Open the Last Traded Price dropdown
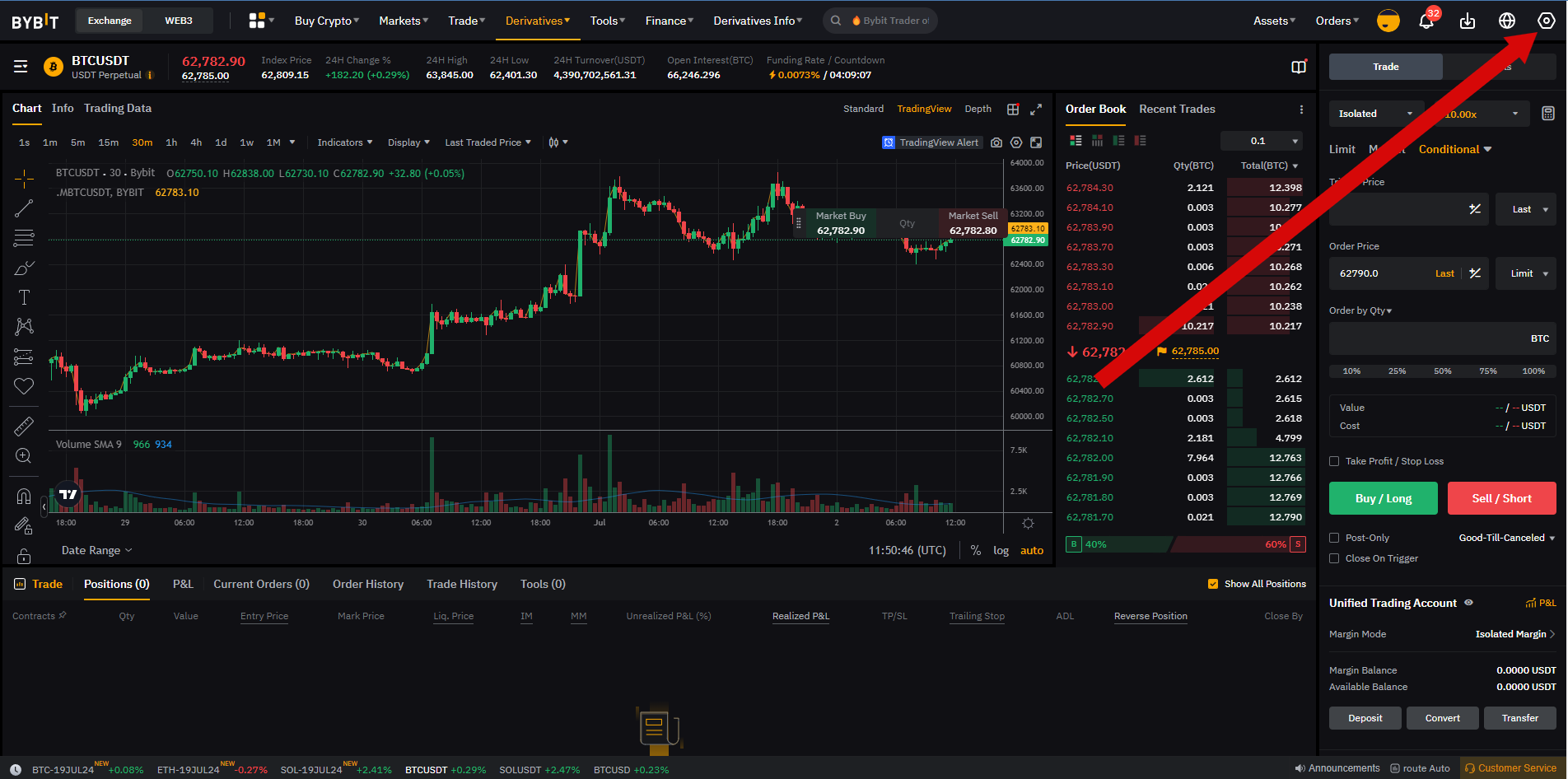Image resolution: width=1568 pixels, height=779 pixels. (x=488, y=142)
